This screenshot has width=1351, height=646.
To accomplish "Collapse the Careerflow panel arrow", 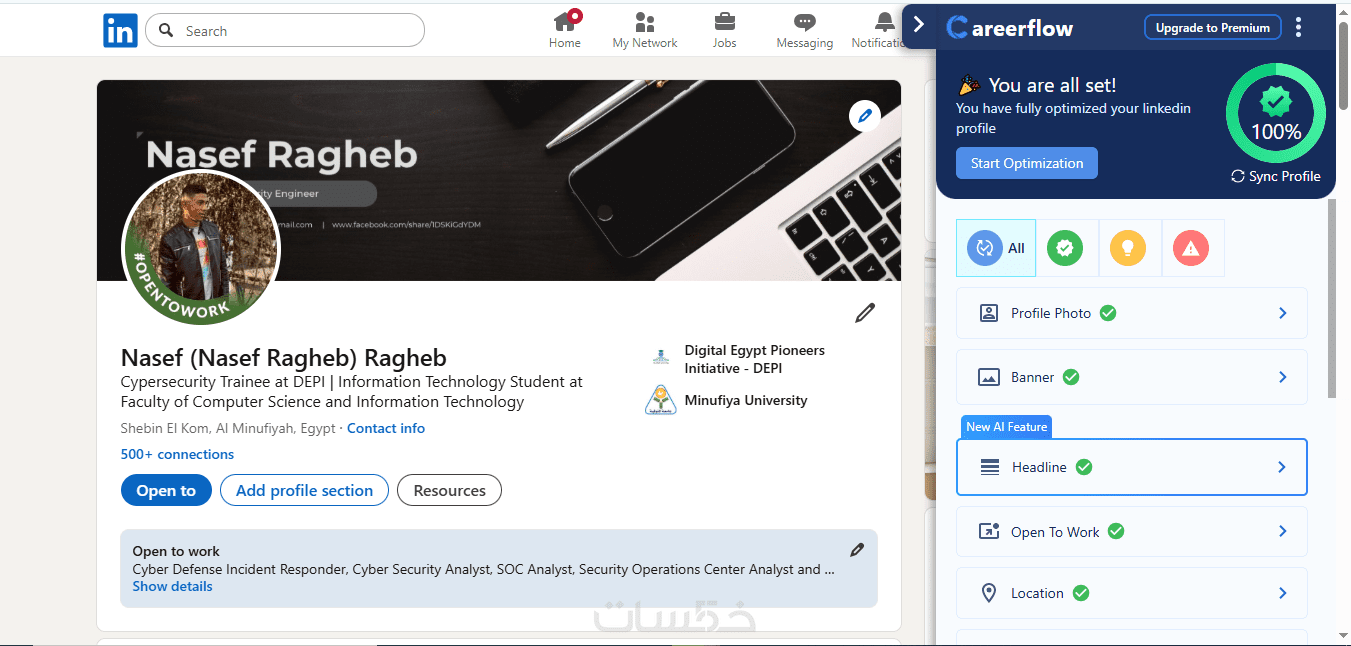I will click(x=919, y=25).
